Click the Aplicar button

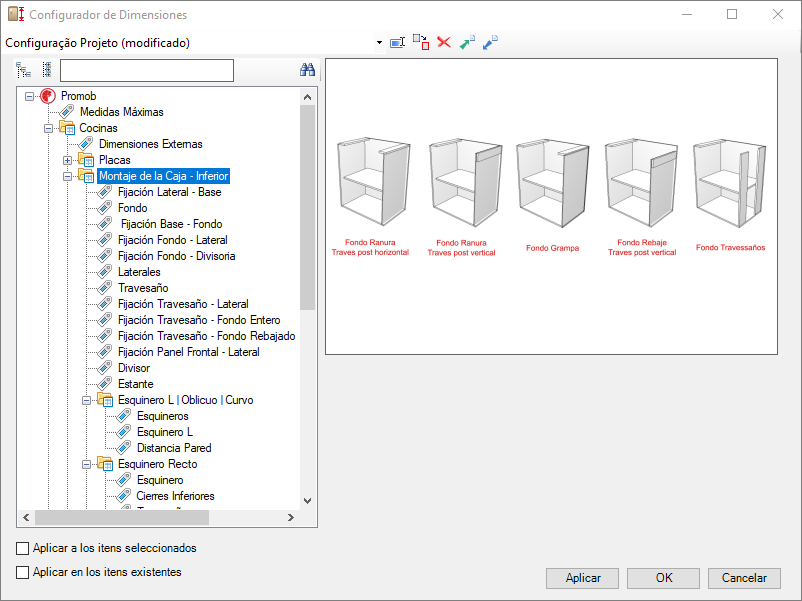click(x=583, y=578)
